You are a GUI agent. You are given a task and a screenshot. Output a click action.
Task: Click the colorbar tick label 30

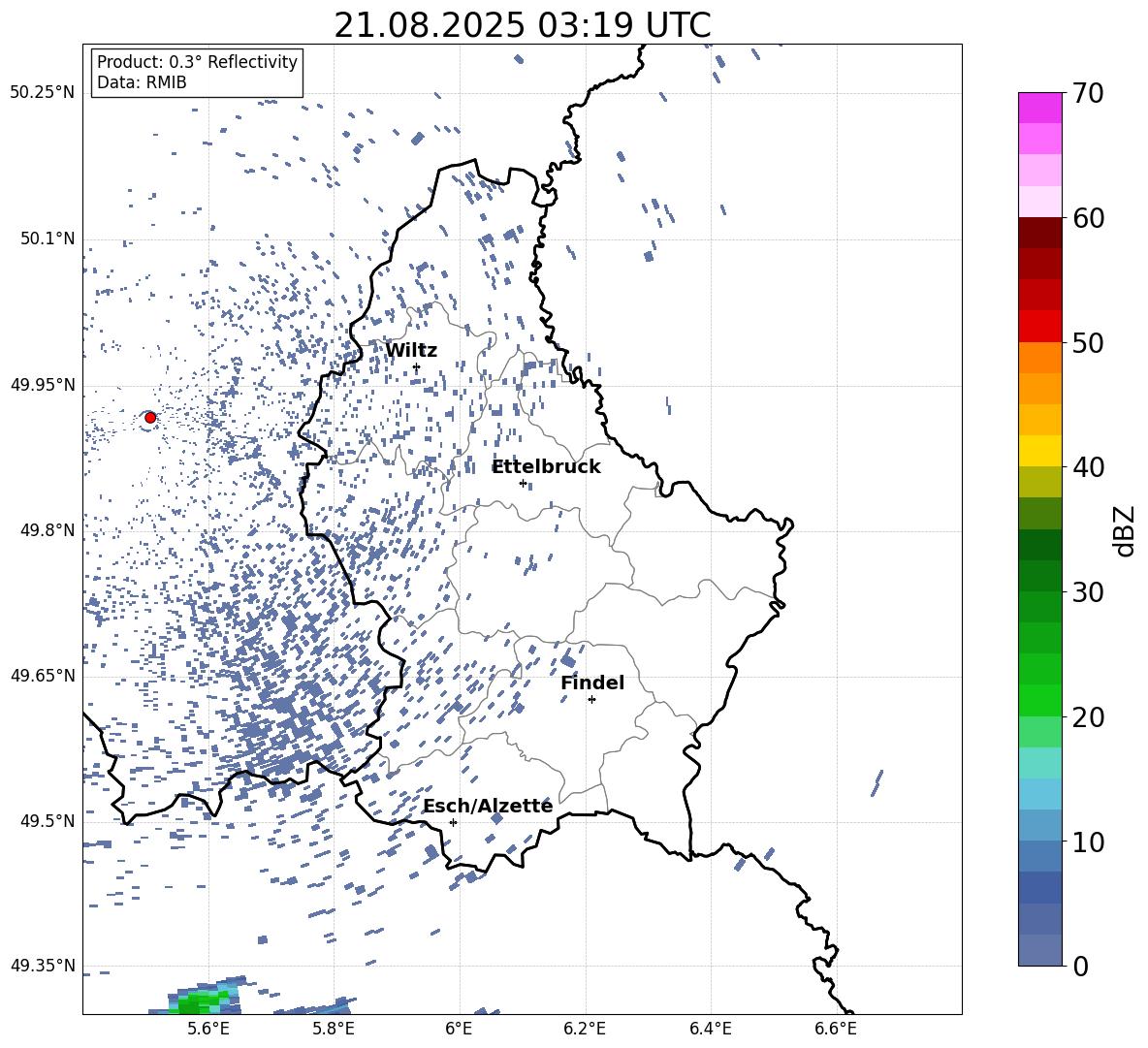[1088, 592]
